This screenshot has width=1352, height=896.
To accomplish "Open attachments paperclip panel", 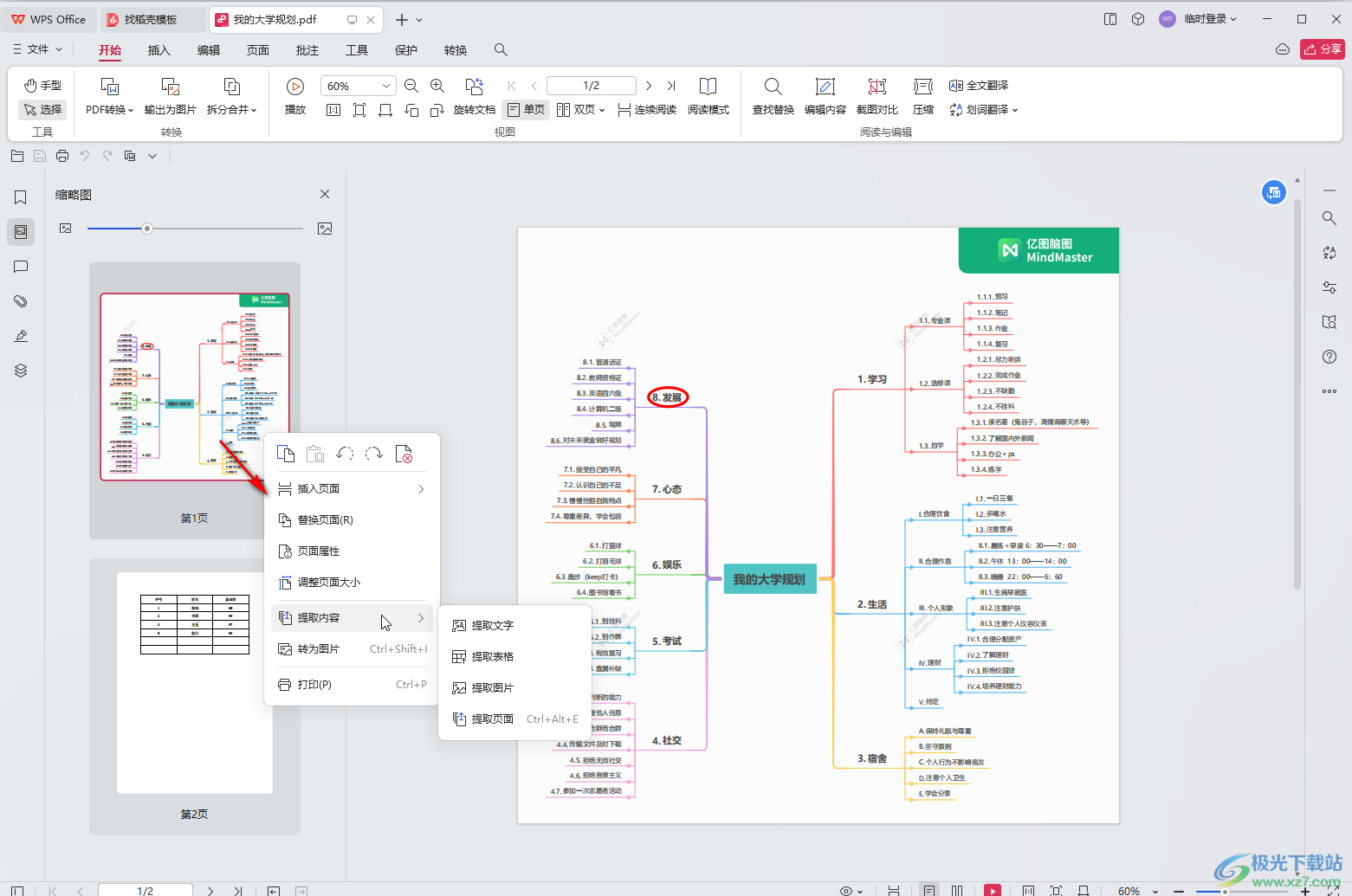I will (21, 301).
